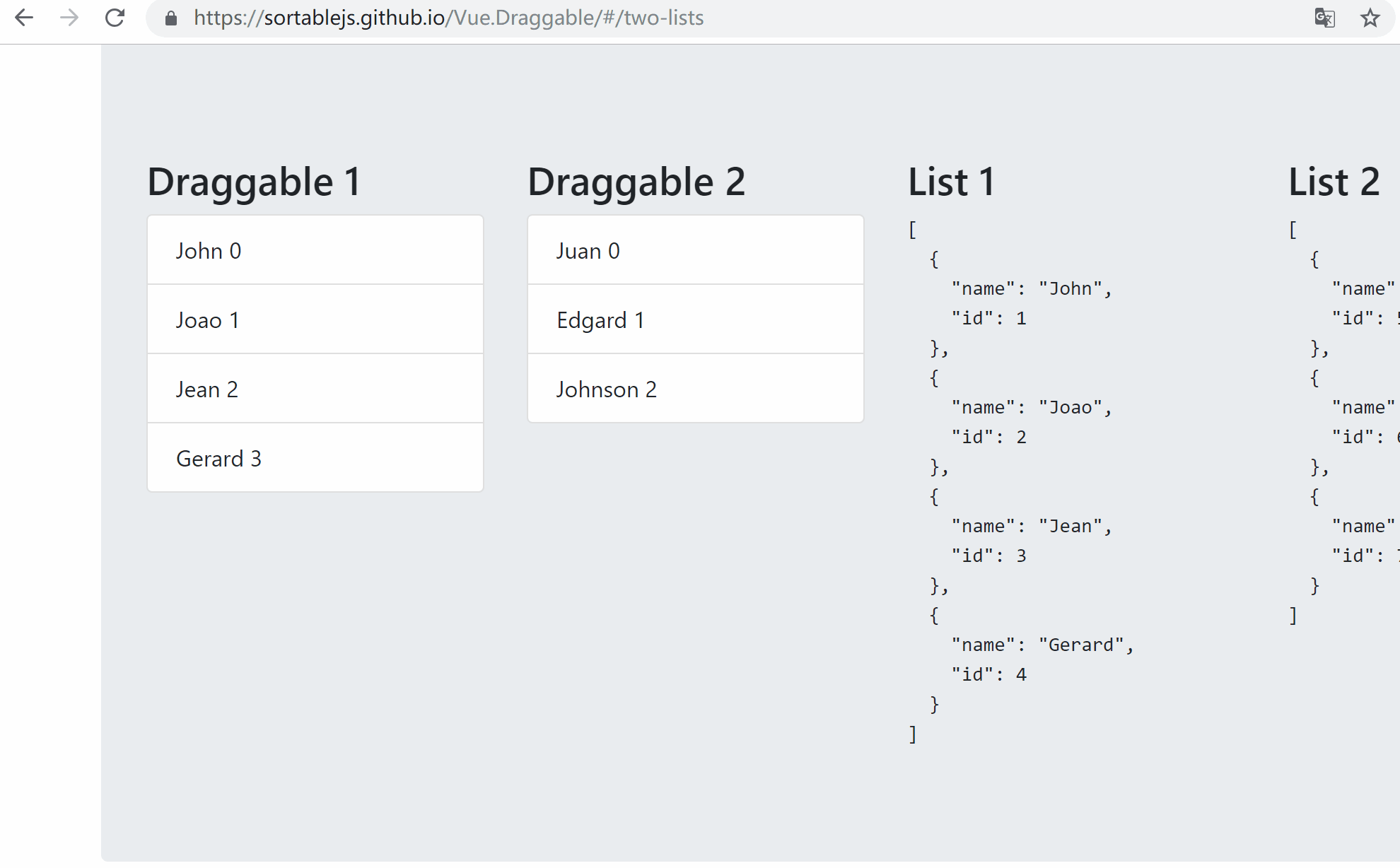Click the browser forward arrow

70,18
